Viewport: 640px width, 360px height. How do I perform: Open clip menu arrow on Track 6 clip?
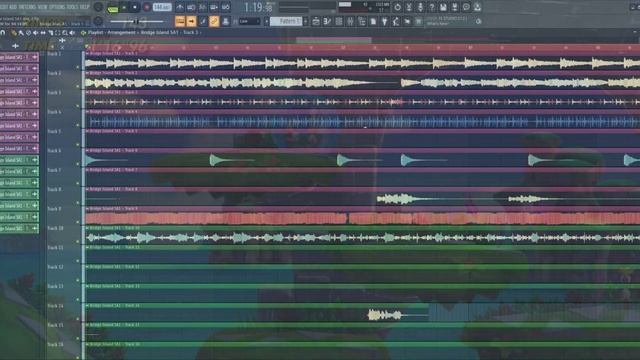click(x=87, y=150)
